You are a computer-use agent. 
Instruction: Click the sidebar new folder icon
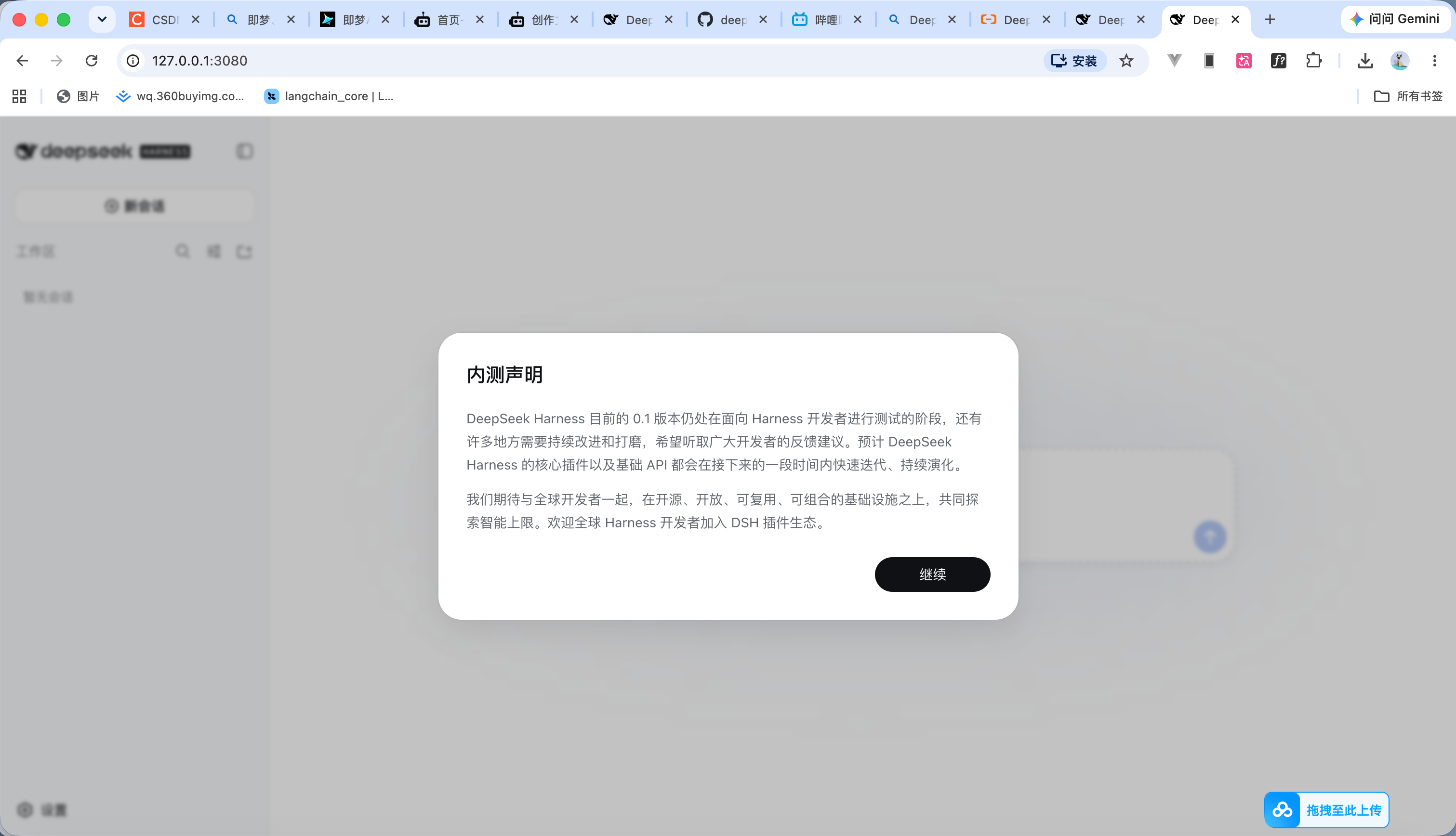(x=245, y=251)
